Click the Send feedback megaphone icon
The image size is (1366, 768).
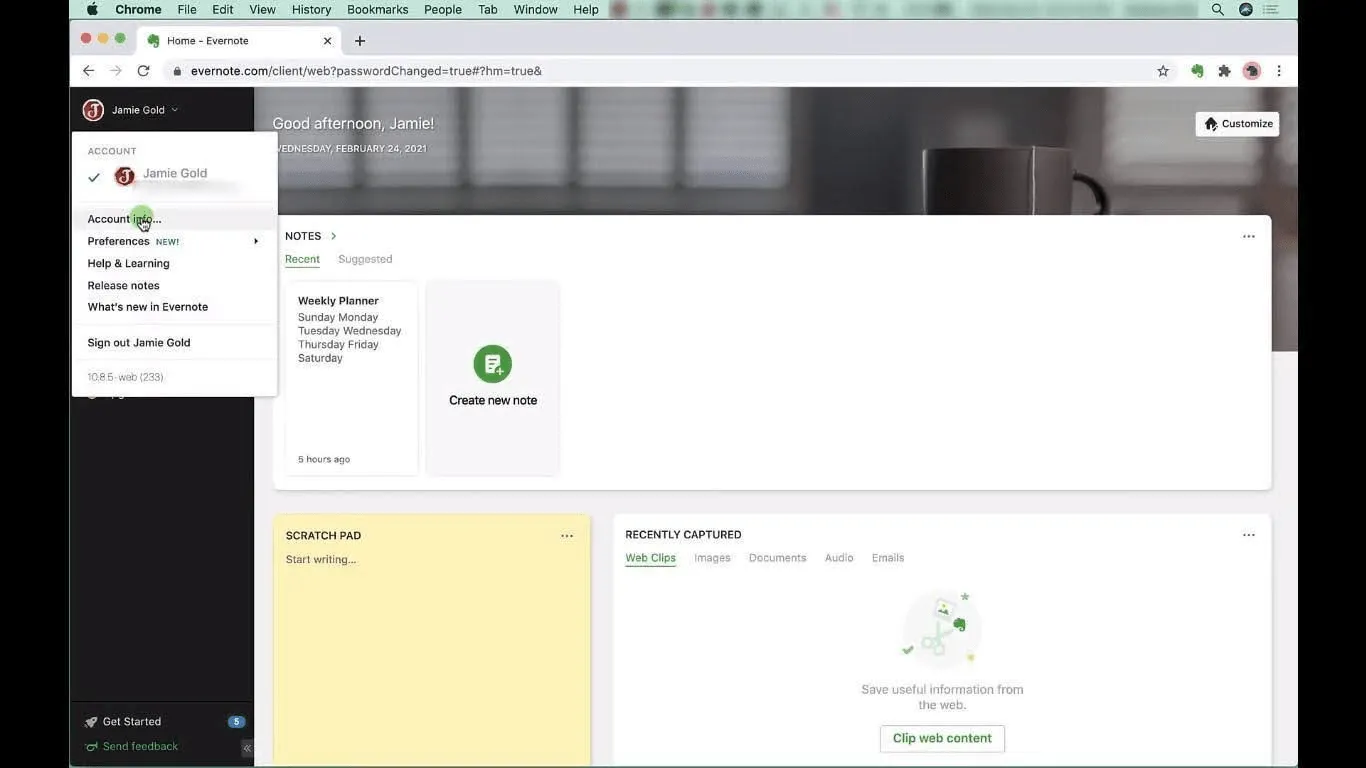91,747
